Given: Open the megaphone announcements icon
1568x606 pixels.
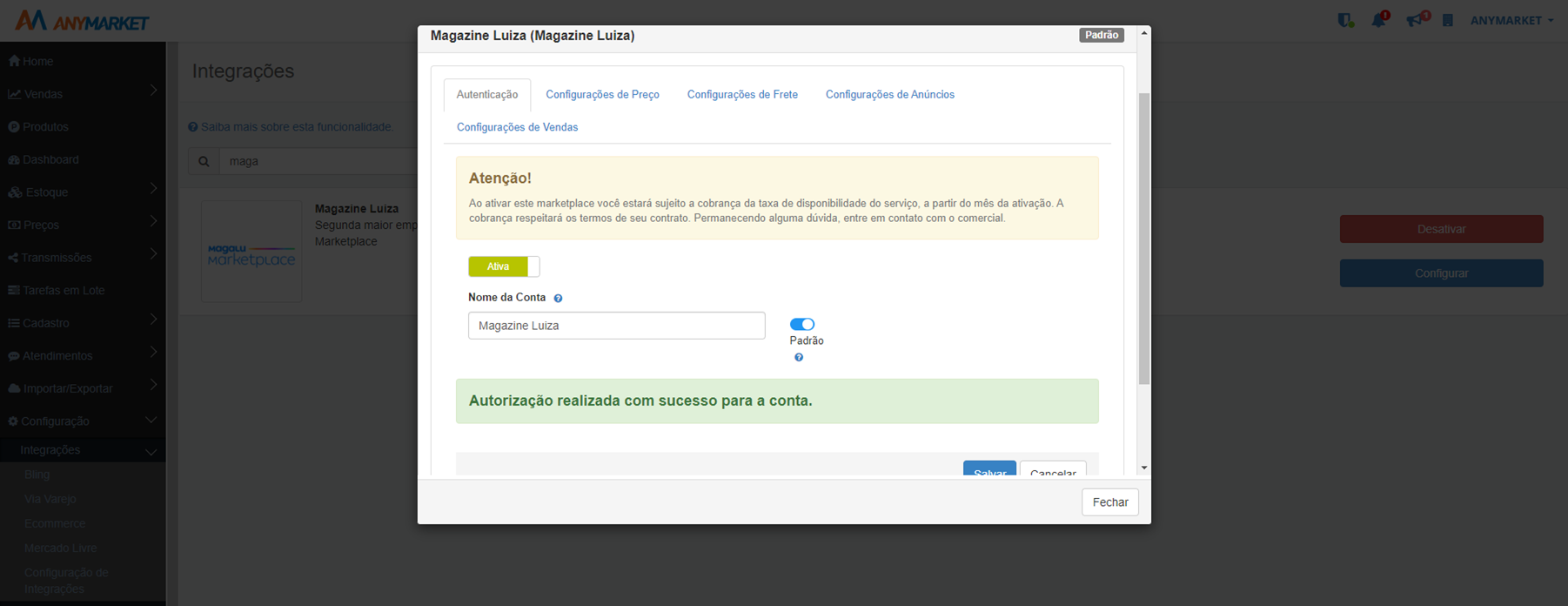Looking at the screenshot, I should point(1417,19).
